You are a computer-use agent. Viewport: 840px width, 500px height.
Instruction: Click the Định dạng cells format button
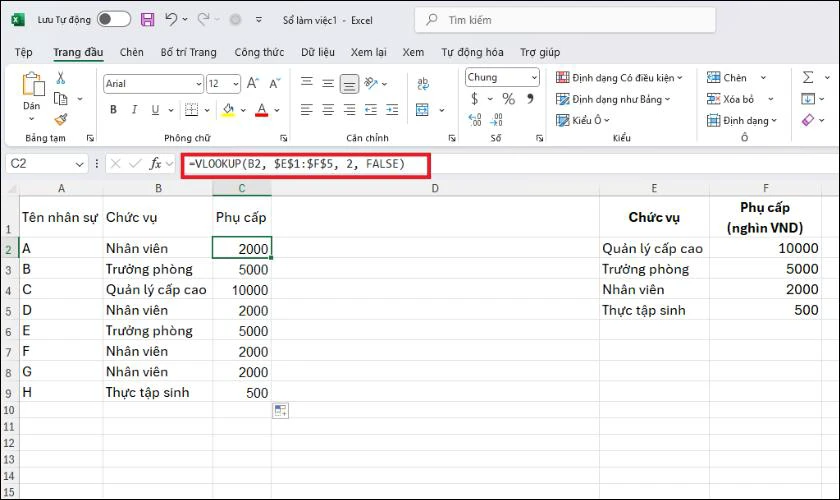point(741,121)
